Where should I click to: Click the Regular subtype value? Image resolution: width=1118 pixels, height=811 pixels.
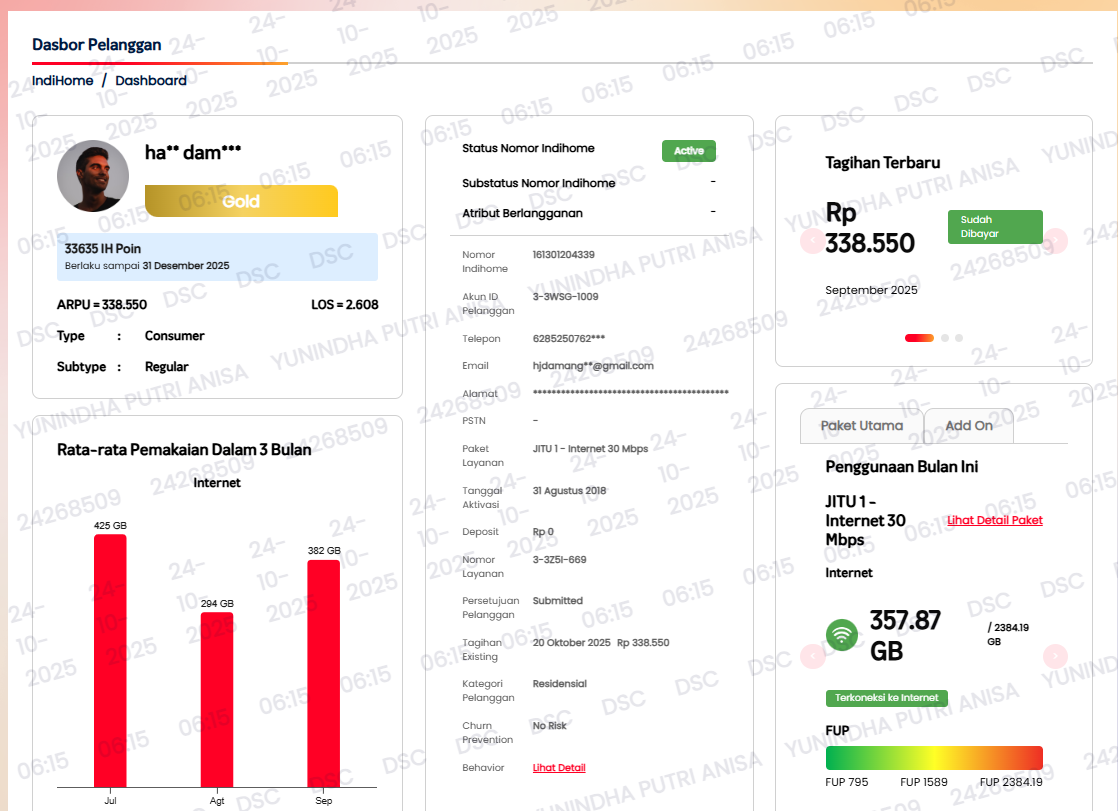[167, 367]
